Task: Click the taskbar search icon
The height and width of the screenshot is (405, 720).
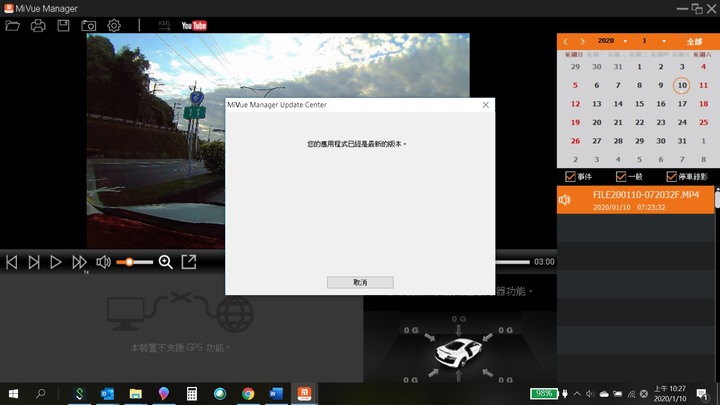Action: point(40,394)
